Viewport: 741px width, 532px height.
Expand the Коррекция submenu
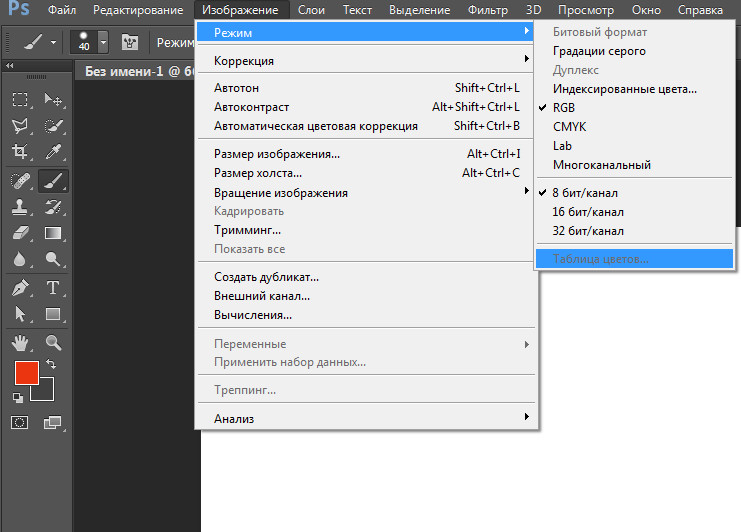tap(365, 60)
